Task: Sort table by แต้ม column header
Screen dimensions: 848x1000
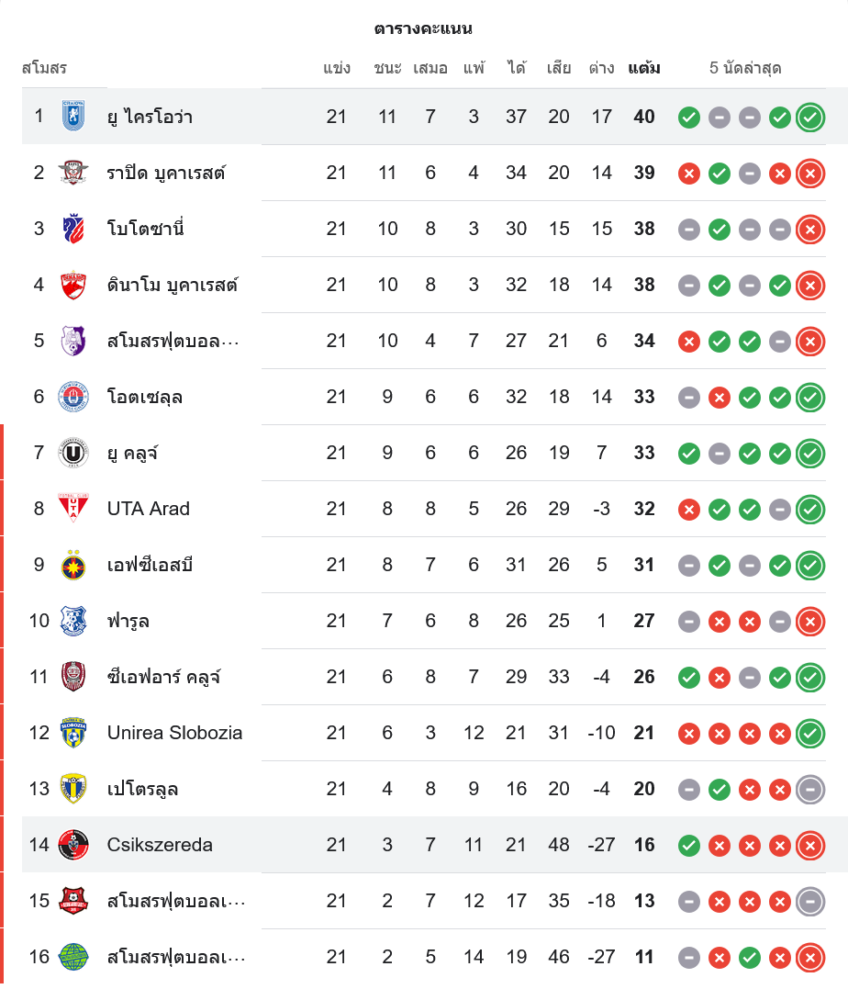Action: [x=644, y=69]
